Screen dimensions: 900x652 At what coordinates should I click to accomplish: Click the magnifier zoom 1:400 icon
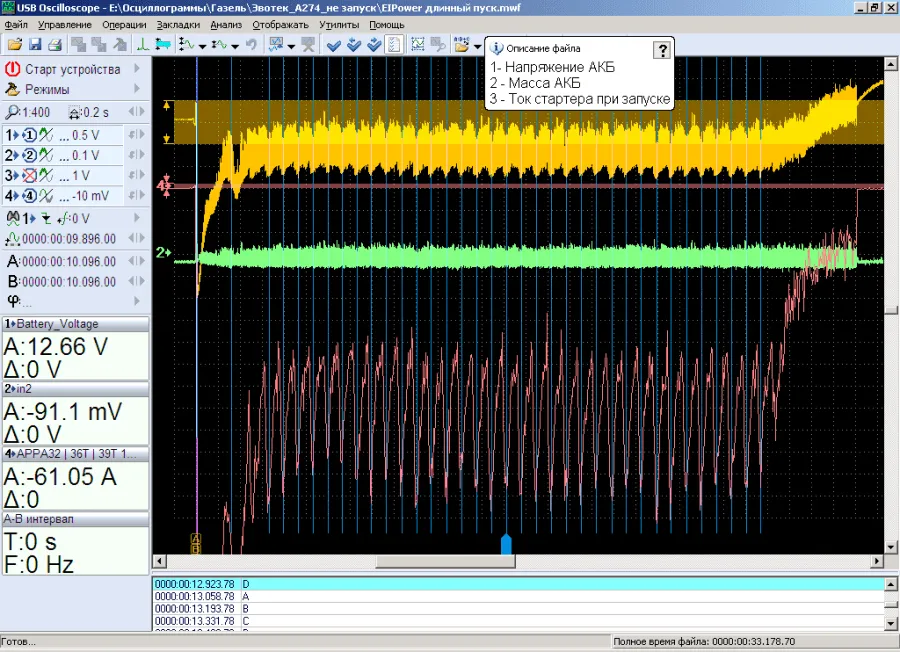pyautogui.click(x=12, y=112)
